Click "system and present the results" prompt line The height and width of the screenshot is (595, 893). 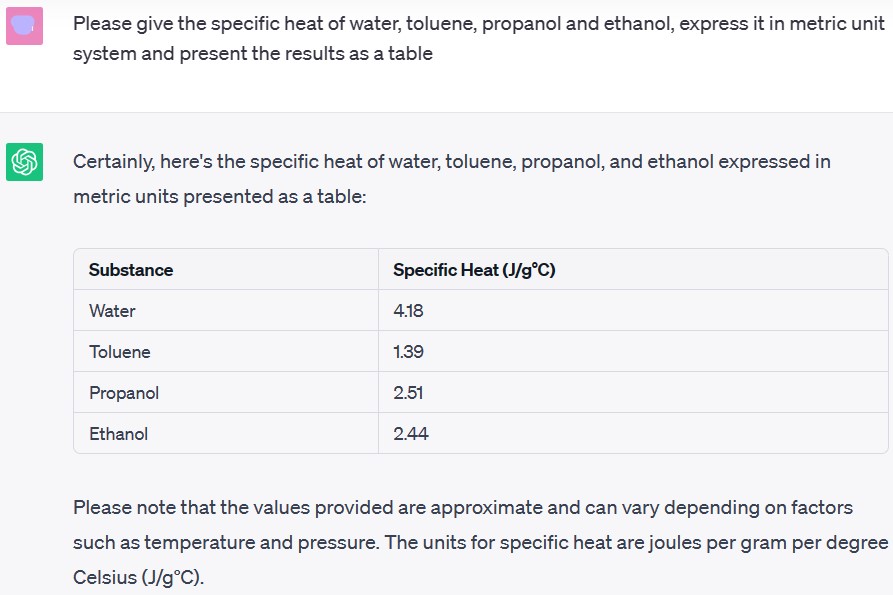(252, 54)
